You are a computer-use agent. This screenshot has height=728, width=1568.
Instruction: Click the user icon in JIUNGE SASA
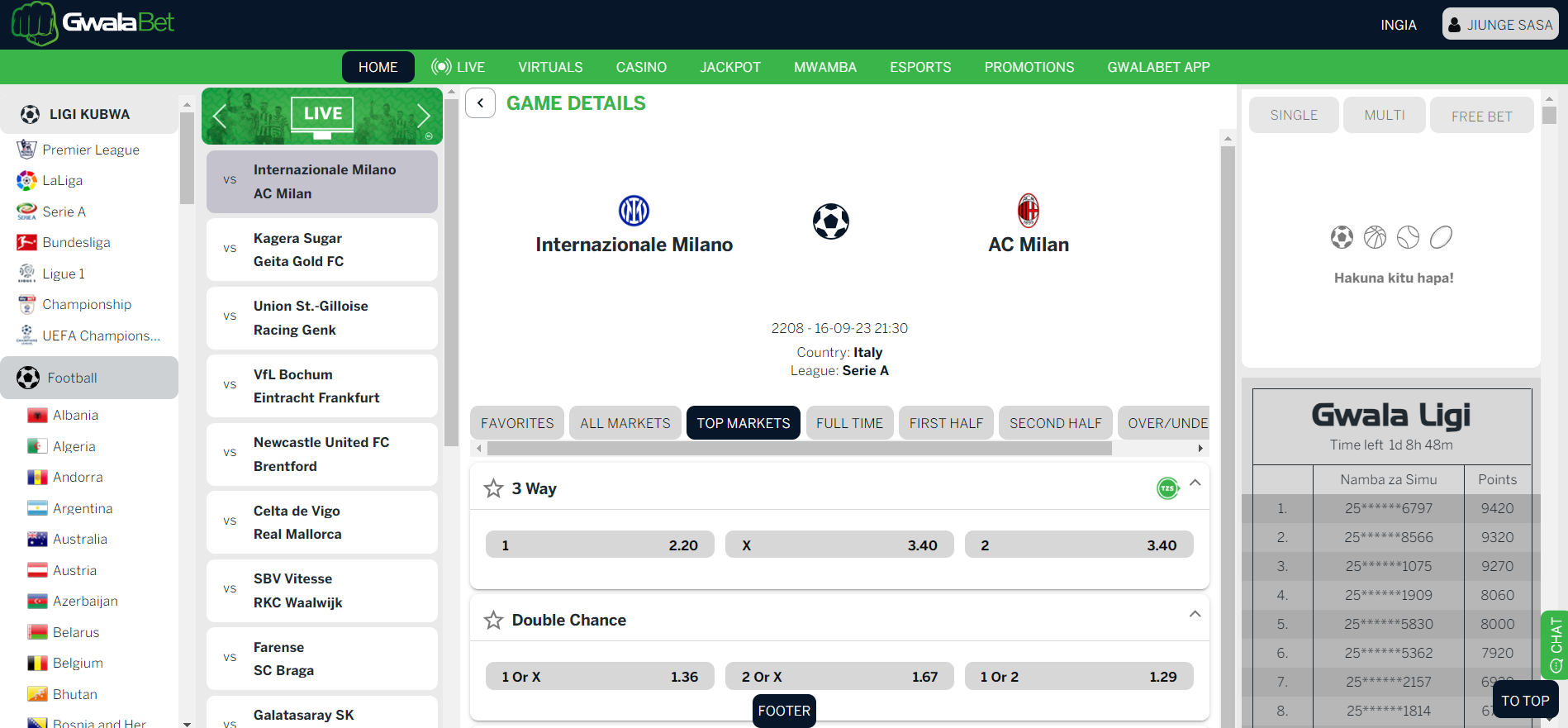(x=1455, y=25)
